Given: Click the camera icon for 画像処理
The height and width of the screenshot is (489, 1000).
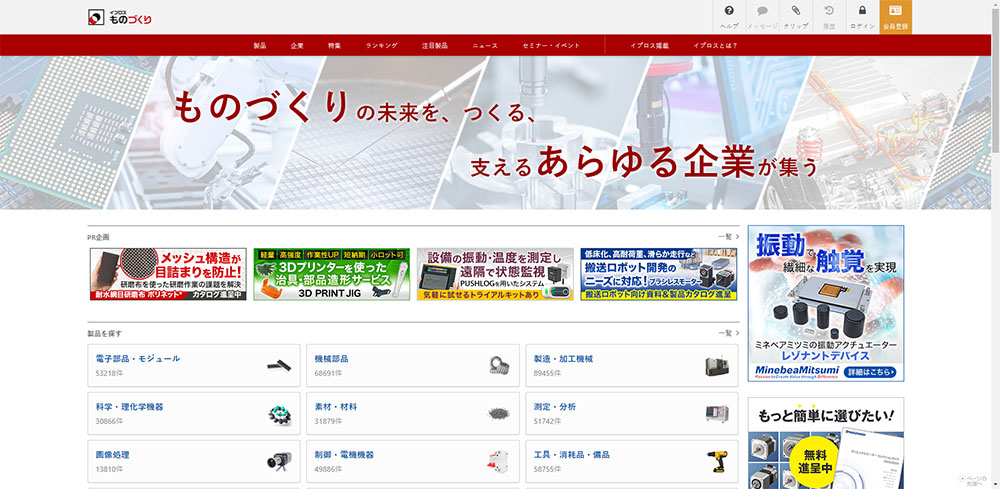Looking at the screenshot, I should (x=277, y=461).
